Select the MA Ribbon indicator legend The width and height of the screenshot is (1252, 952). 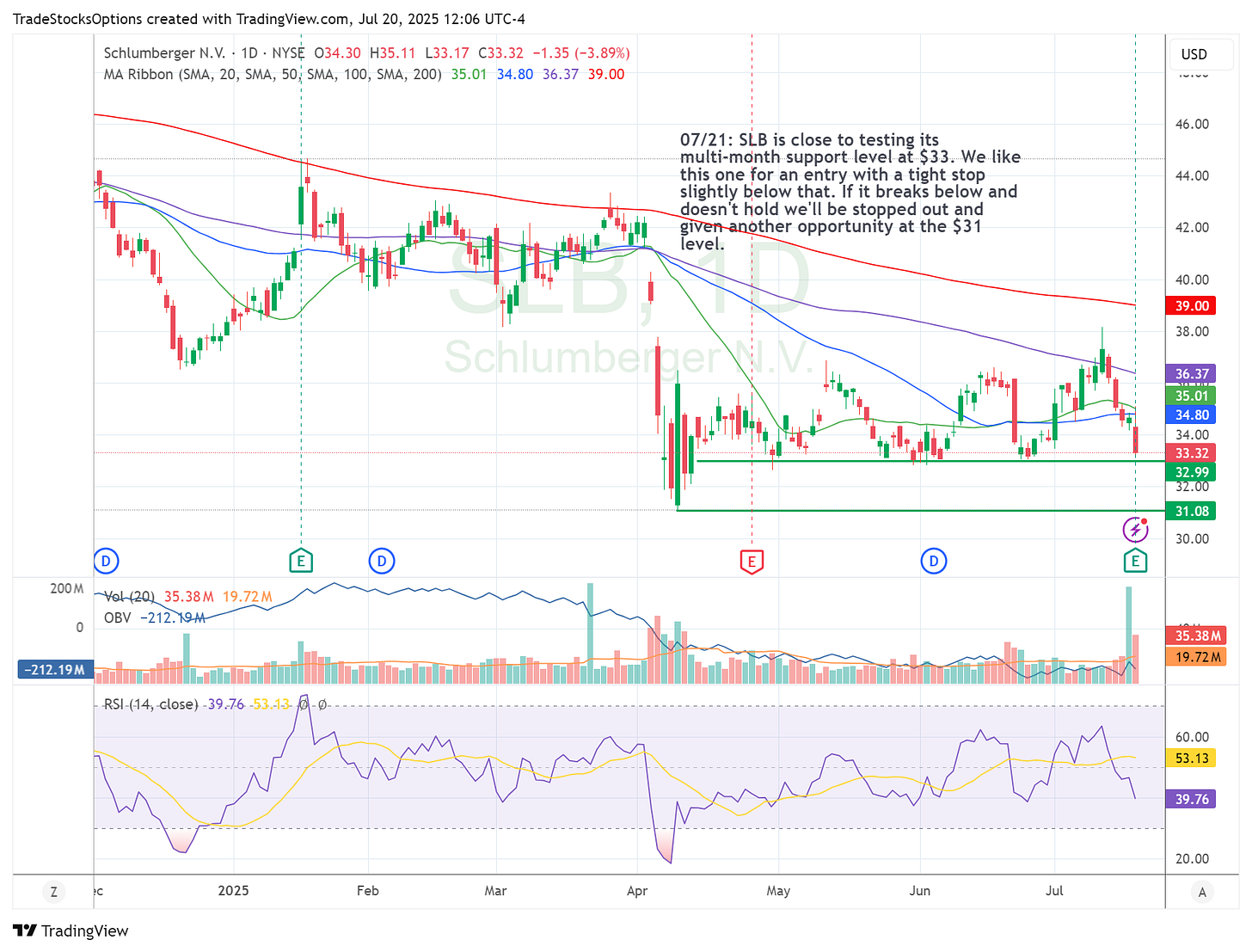click(x=273, y=75)
